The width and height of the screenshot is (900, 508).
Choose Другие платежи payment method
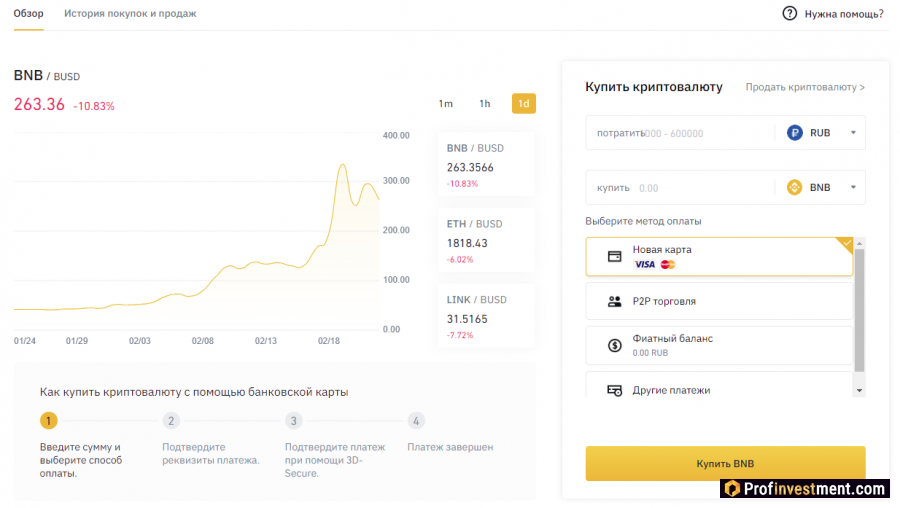(719, 385)
